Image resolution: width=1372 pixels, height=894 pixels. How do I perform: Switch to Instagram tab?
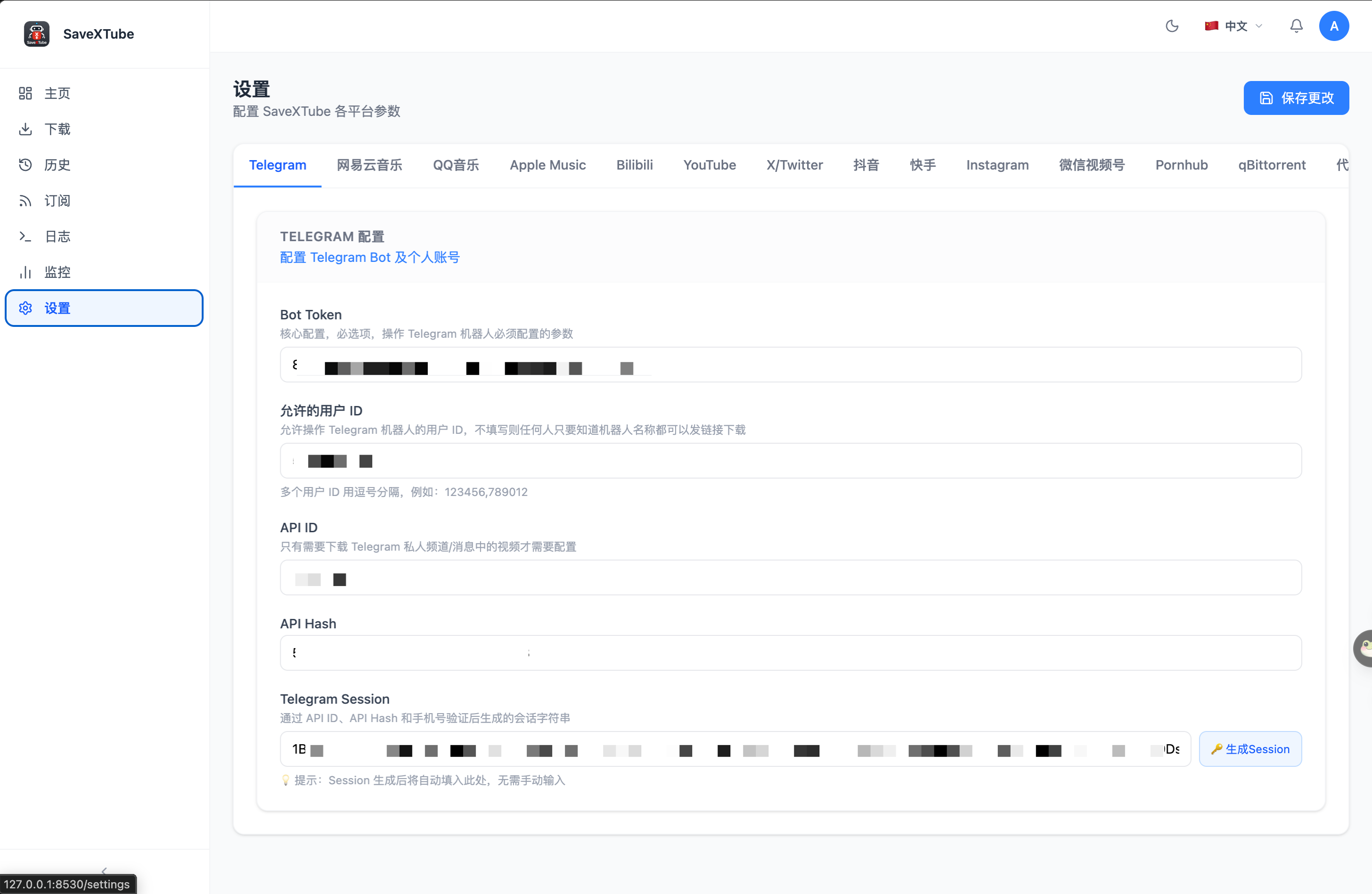pyautogui.click(x=997, y=165)
